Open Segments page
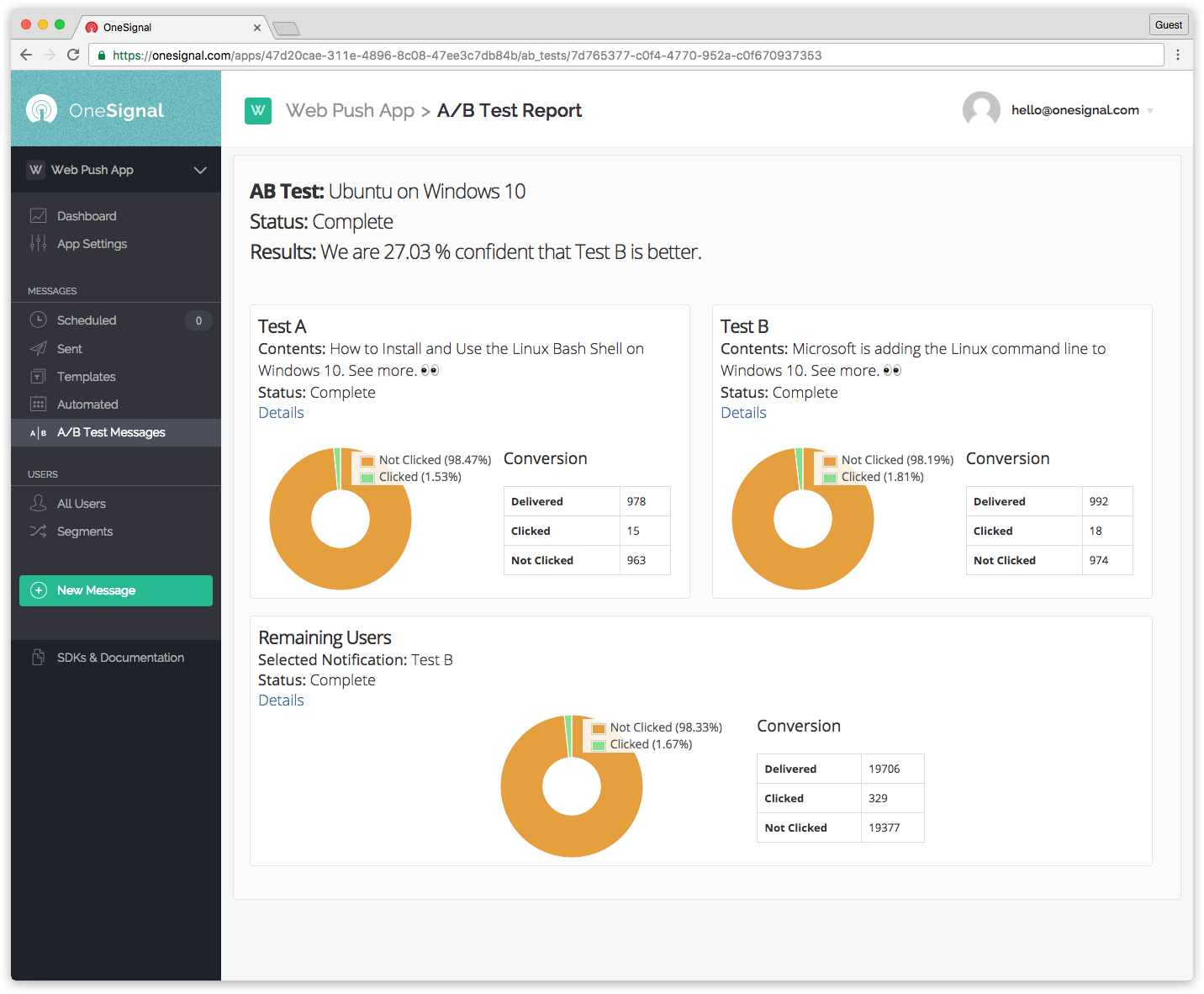The height and width of the screenshot is (994, 1204). (85, 531)
